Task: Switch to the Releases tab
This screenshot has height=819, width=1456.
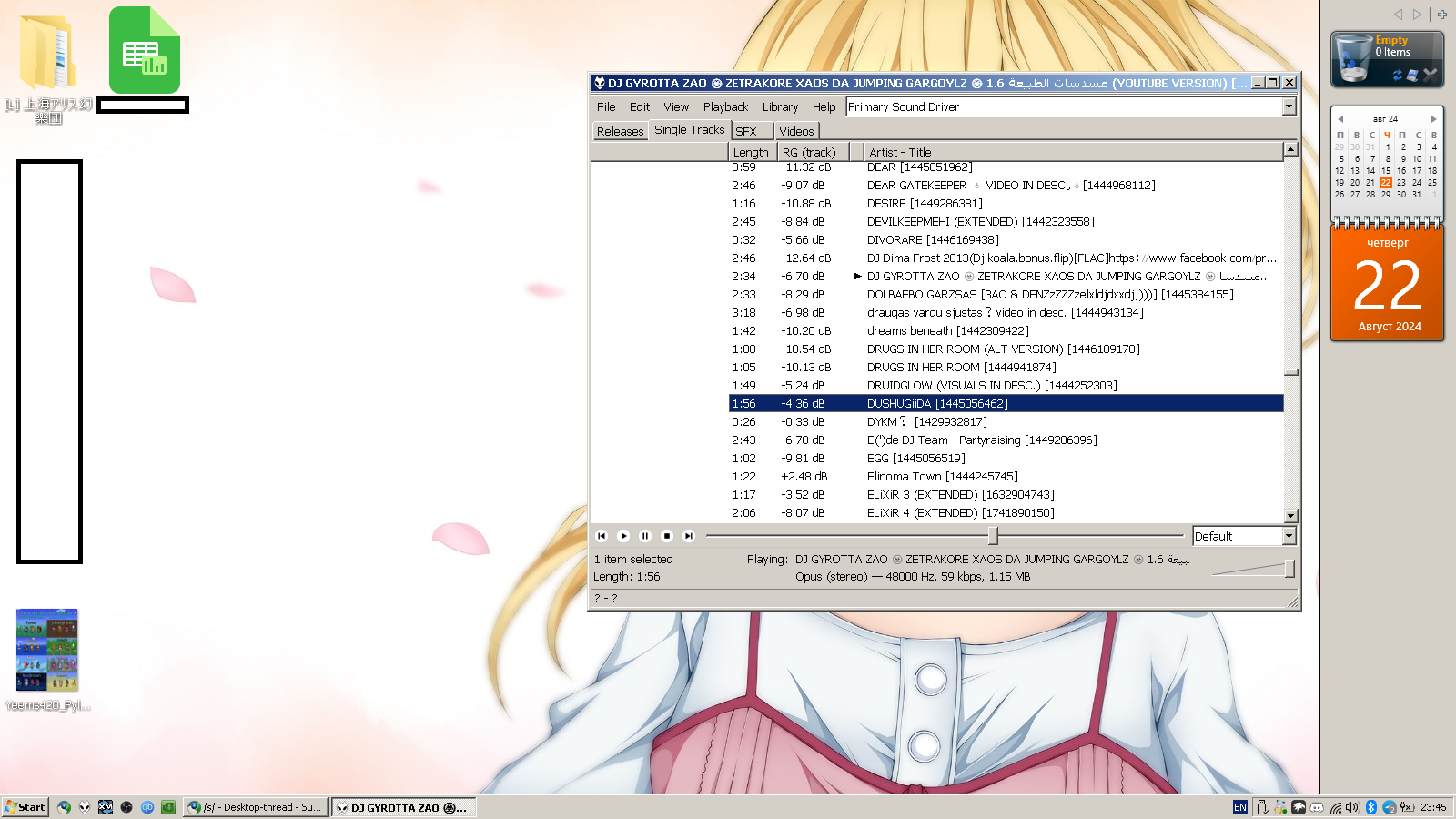Action: coord(620,131)
